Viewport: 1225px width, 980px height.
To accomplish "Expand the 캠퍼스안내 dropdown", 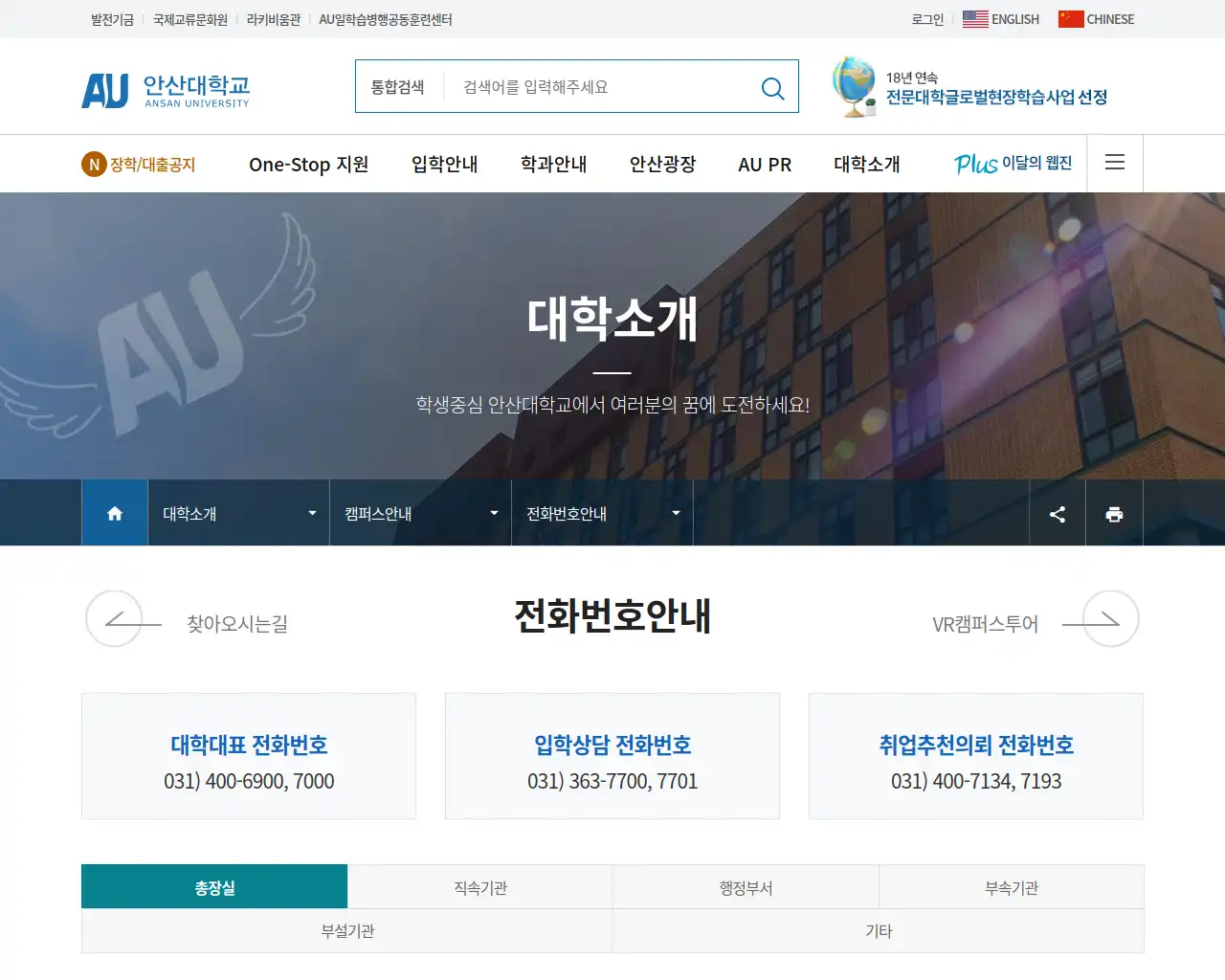I will point(419,513).
